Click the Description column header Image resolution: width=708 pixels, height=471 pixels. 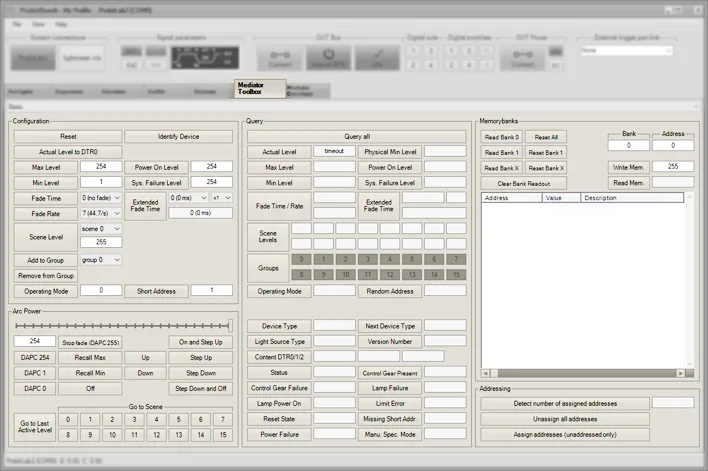click(632, 198)
